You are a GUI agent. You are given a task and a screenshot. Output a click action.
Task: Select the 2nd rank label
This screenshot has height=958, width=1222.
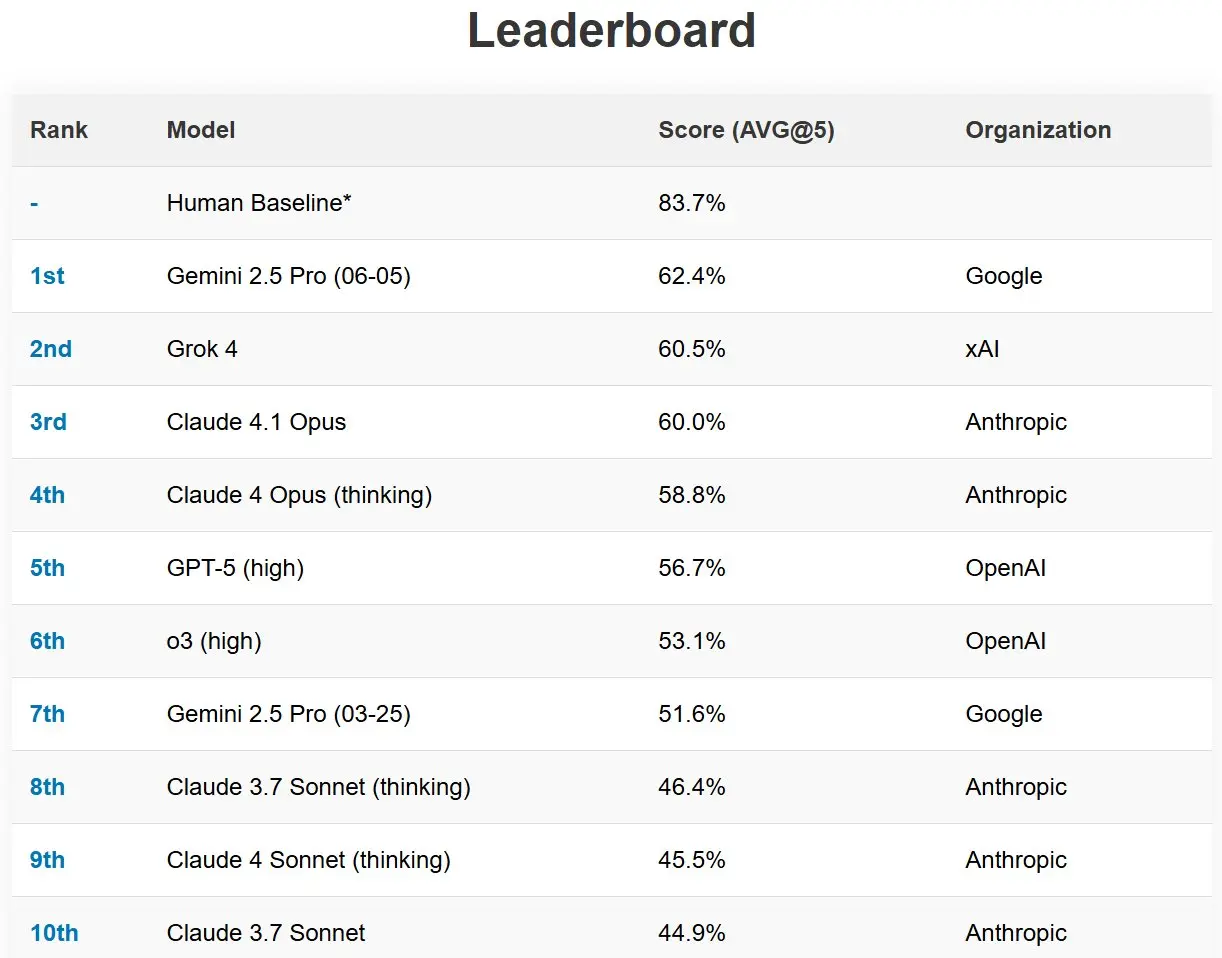(x=51, y=349)
